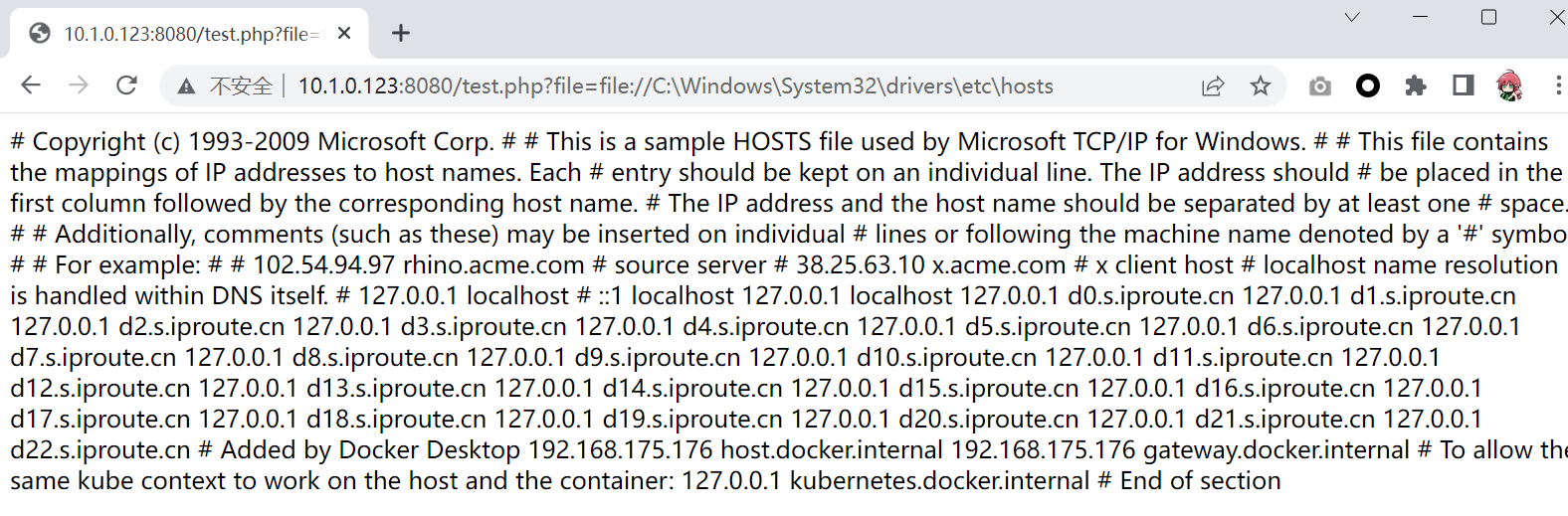The height and width of the screenshot is (516, 1568).
Task: Click the share page icon in address bar
Action: 1213,86
